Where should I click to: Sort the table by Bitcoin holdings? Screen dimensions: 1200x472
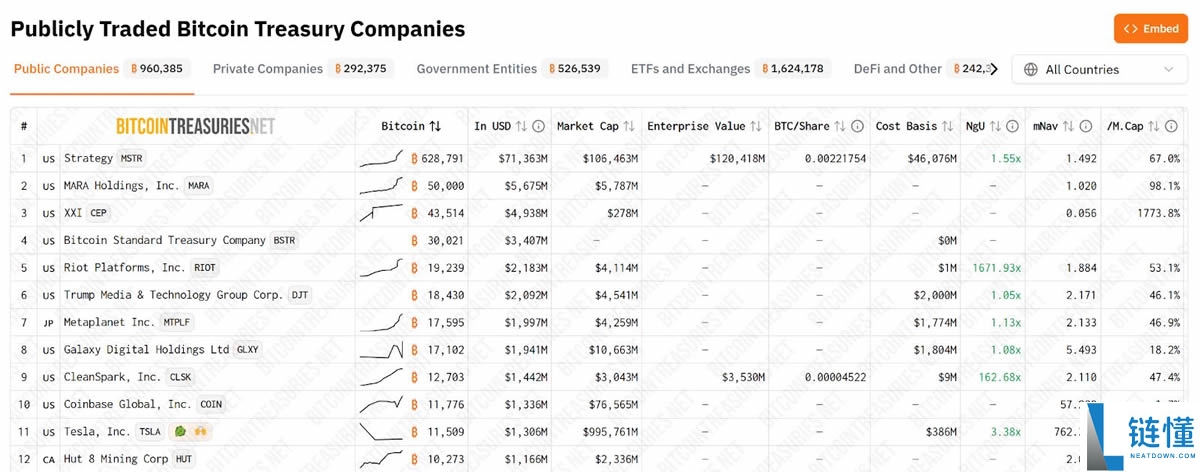pos(435,127)
